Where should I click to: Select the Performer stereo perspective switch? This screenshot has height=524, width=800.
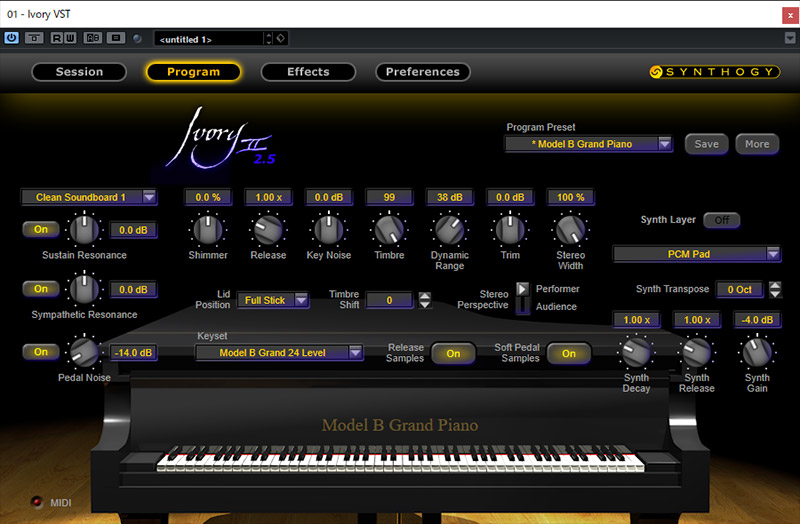(x=522, y=289)
